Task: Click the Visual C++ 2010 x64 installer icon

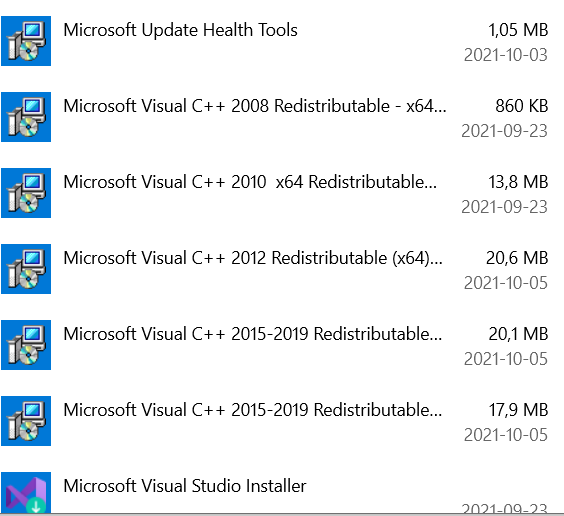Action: click(26, 193)
